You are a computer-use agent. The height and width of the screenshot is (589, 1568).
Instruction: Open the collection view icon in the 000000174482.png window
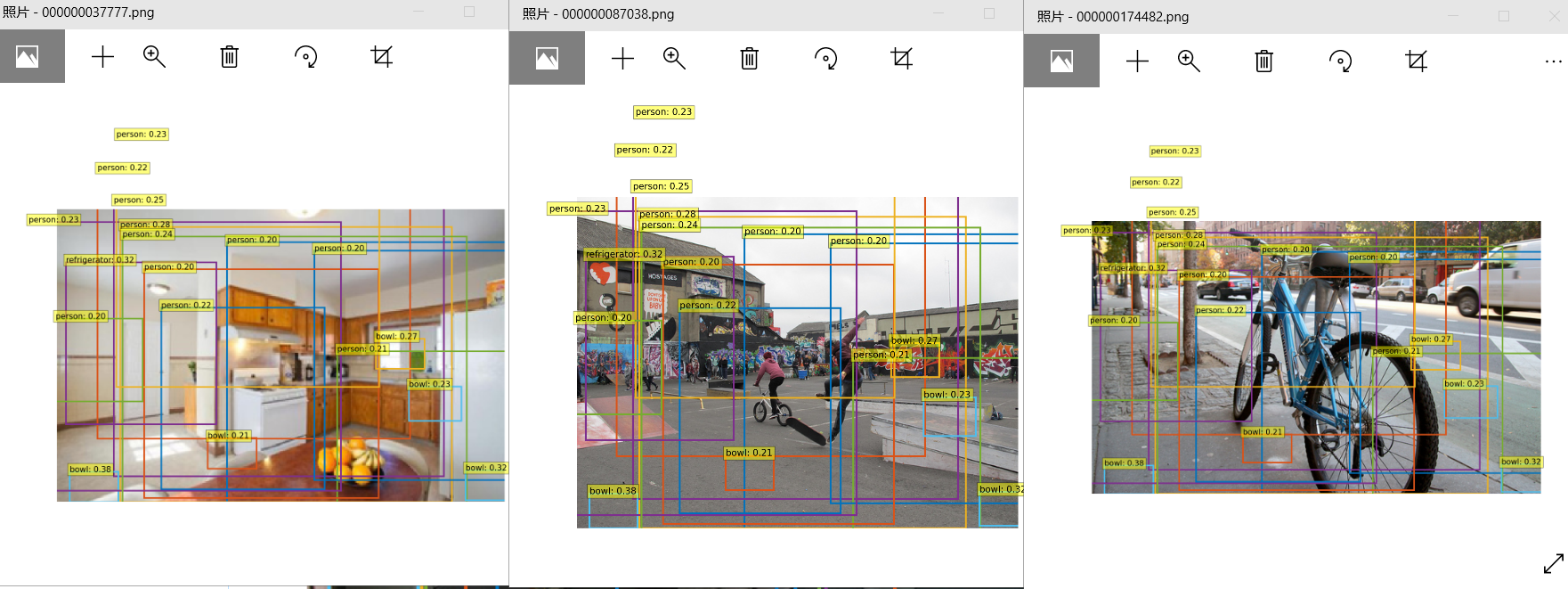(1062, 61)
